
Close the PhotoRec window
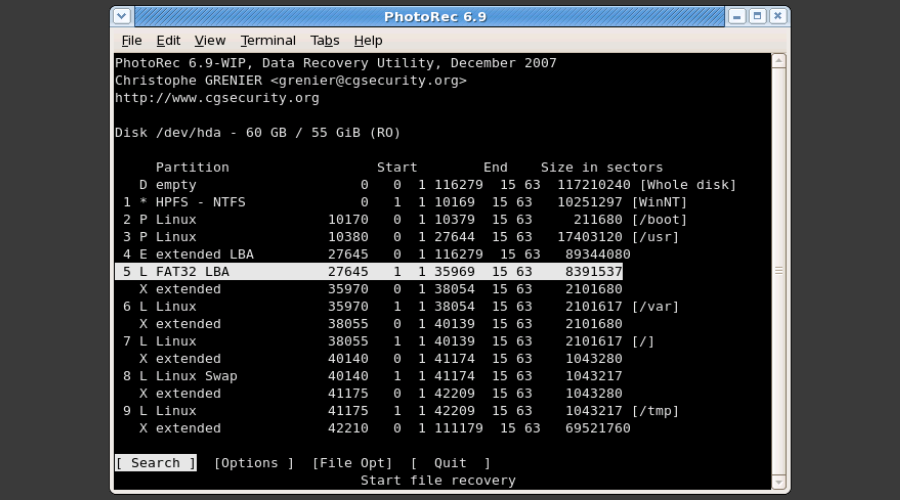click(778, 16)
